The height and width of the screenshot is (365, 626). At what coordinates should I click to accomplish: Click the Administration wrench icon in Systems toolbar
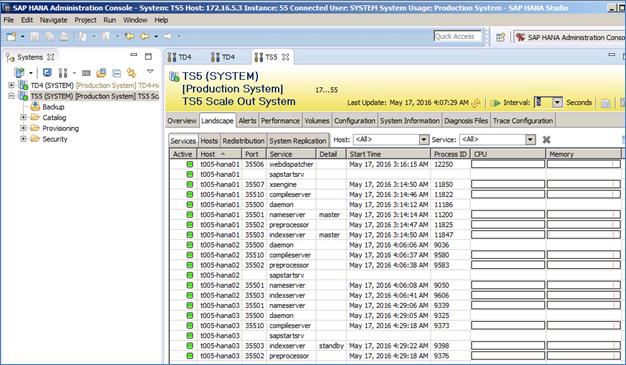63,73
